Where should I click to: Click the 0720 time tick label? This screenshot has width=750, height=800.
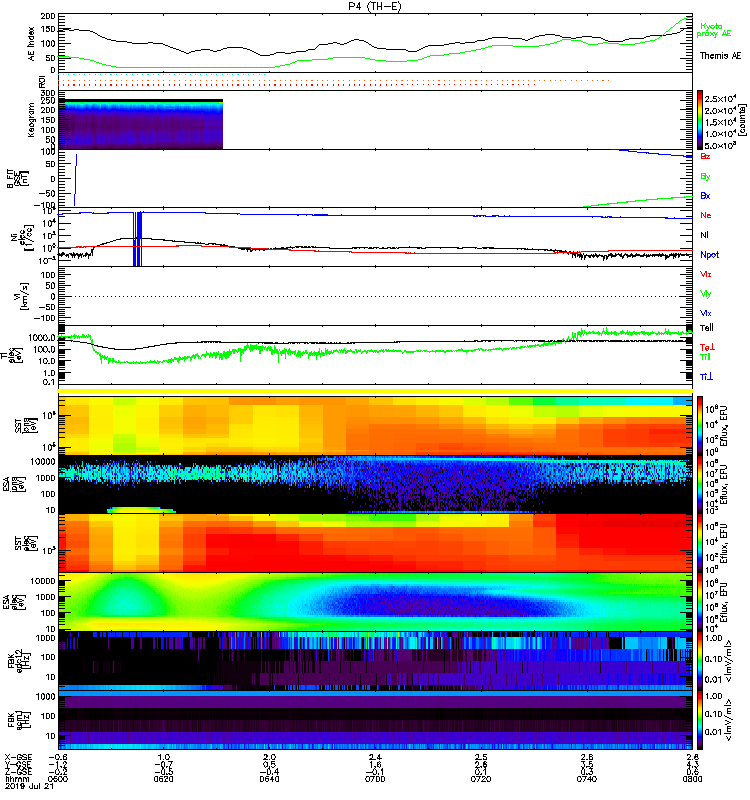click(x=481, y=779)
